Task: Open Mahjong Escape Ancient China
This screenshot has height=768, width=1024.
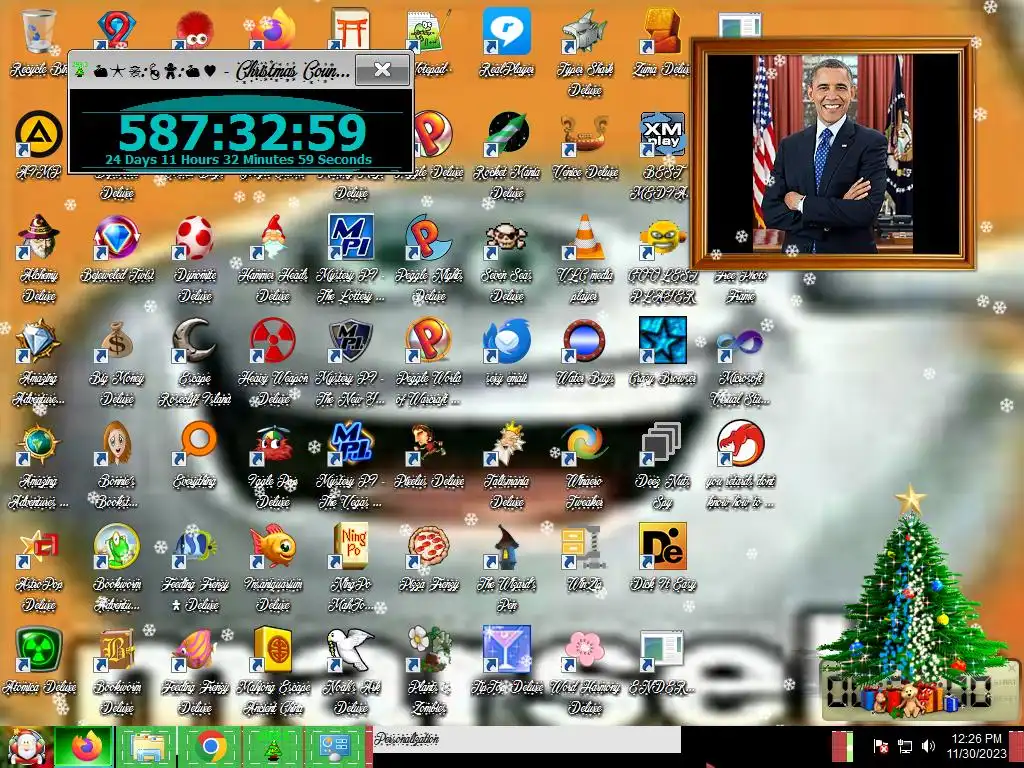Action: tap(272, 649)
